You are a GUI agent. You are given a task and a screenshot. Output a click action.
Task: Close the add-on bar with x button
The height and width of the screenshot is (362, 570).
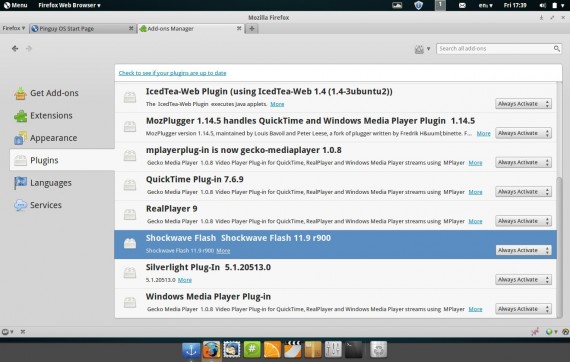click(x=23, y=331)
